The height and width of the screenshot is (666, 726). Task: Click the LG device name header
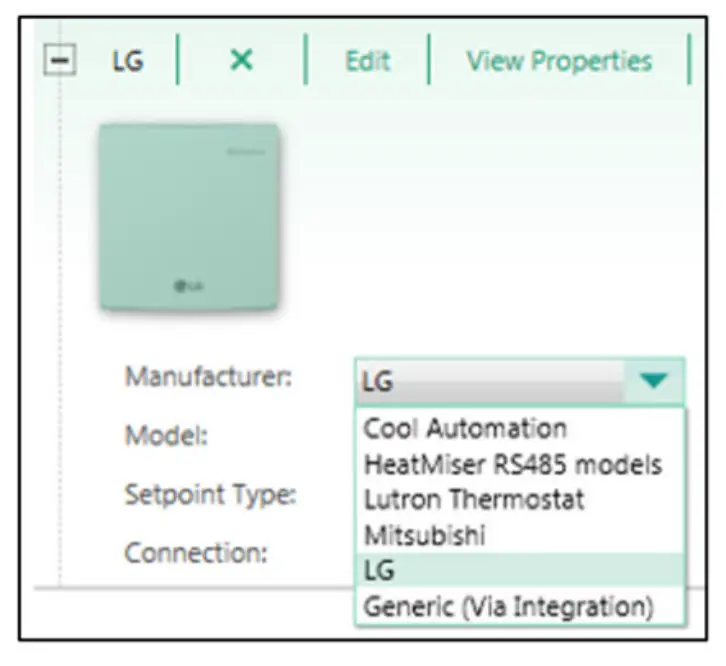click(128, 61)
